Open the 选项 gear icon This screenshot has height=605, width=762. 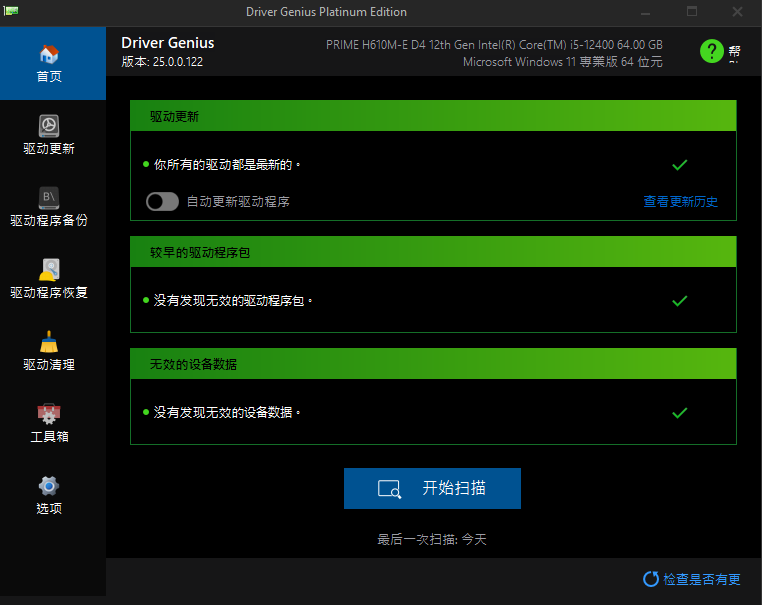pyautogui.click(x=49, y=485)
